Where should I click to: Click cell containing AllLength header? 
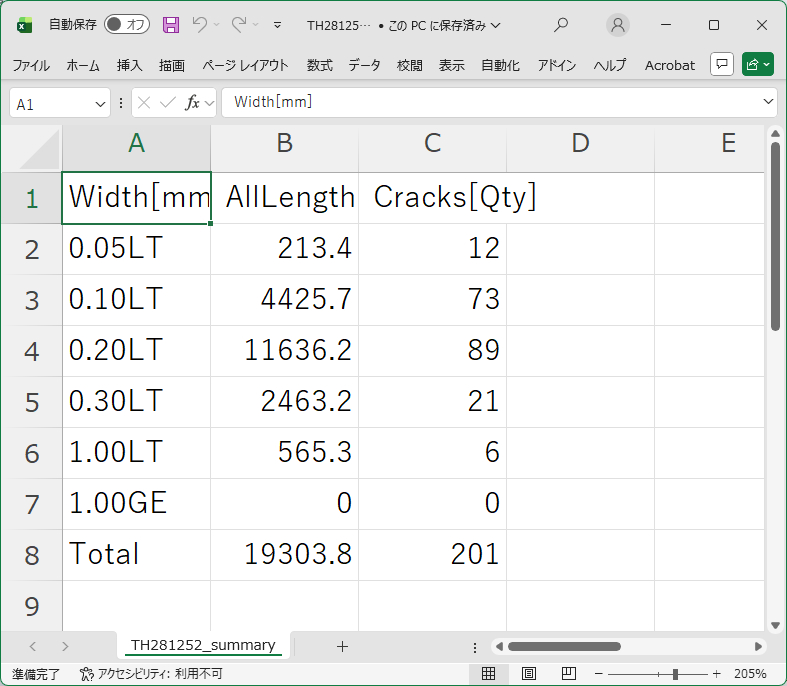285,198
